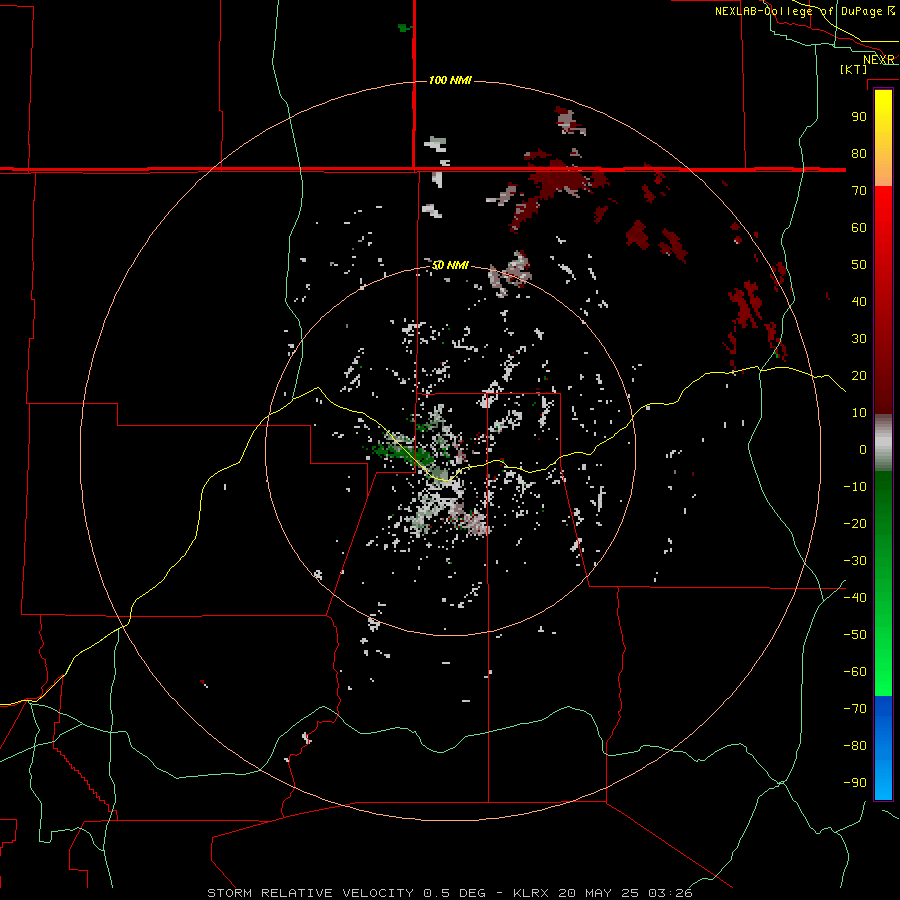Click the 0 value on the velocity scale

pos(863,450)
